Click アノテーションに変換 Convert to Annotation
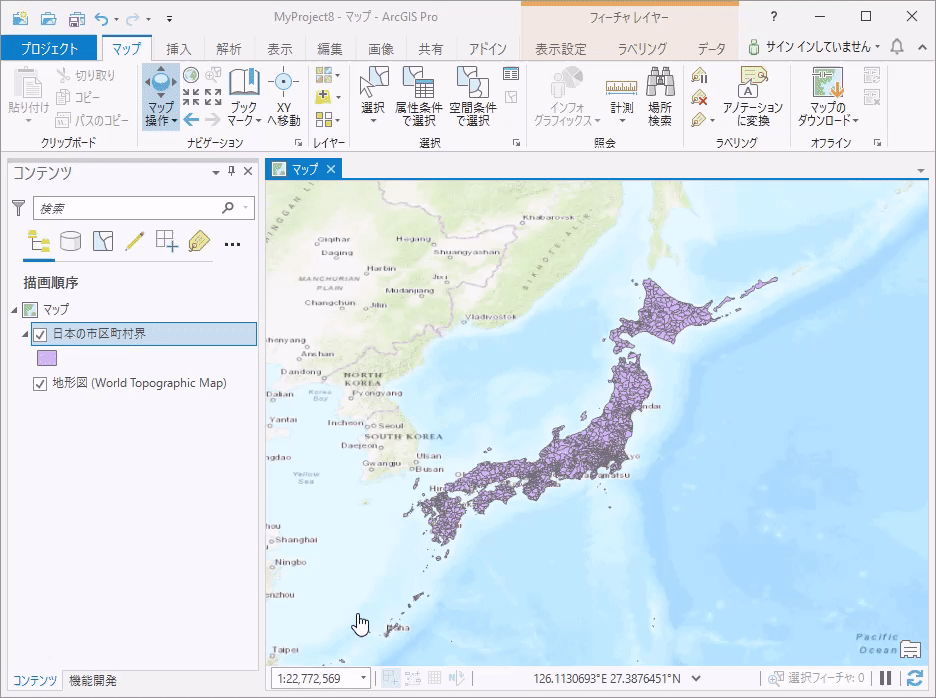936x698 pixels. tap(753, 96)
